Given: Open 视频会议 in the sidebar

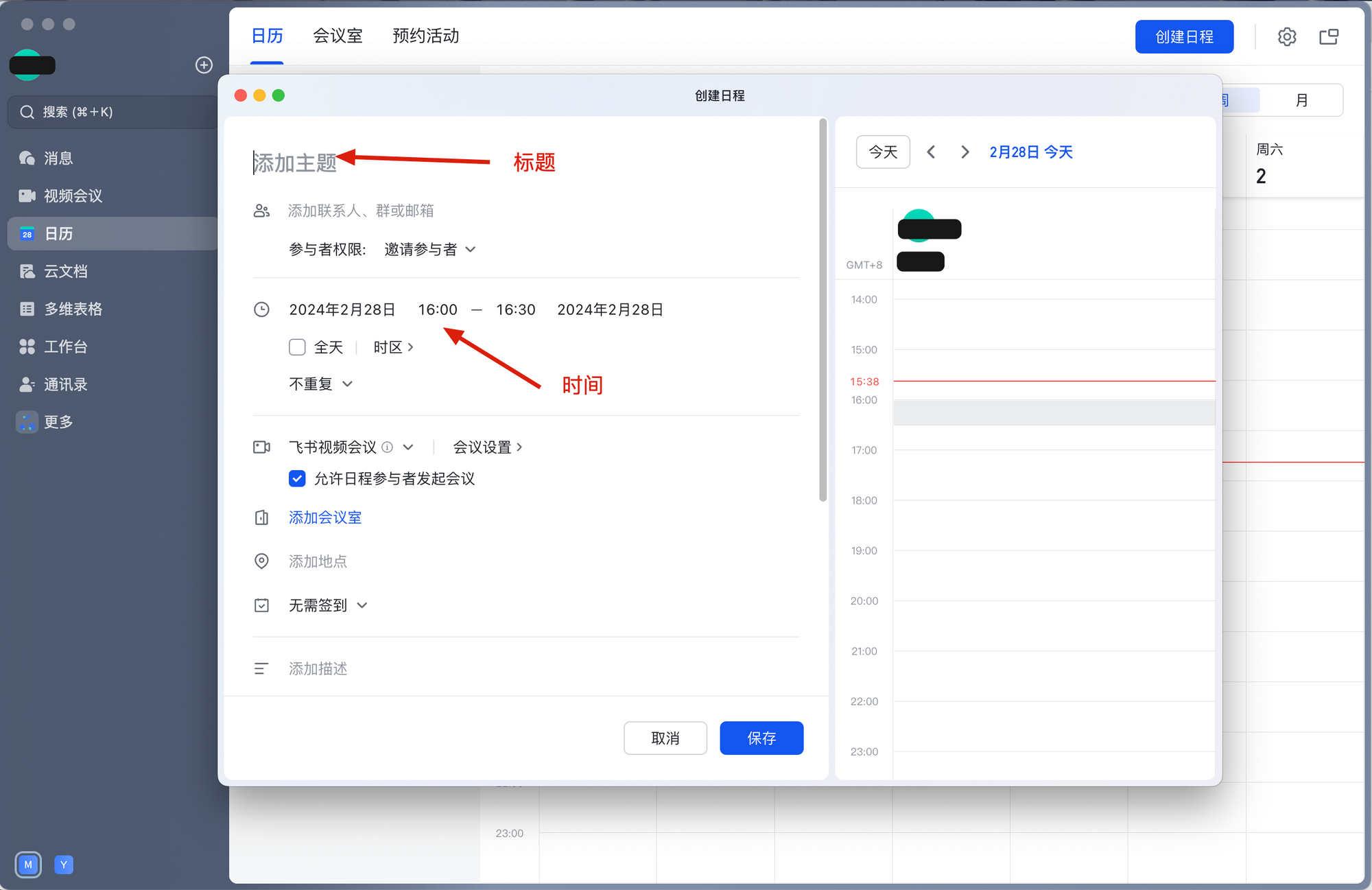Looking at the screenshot, I should [73, 196].
